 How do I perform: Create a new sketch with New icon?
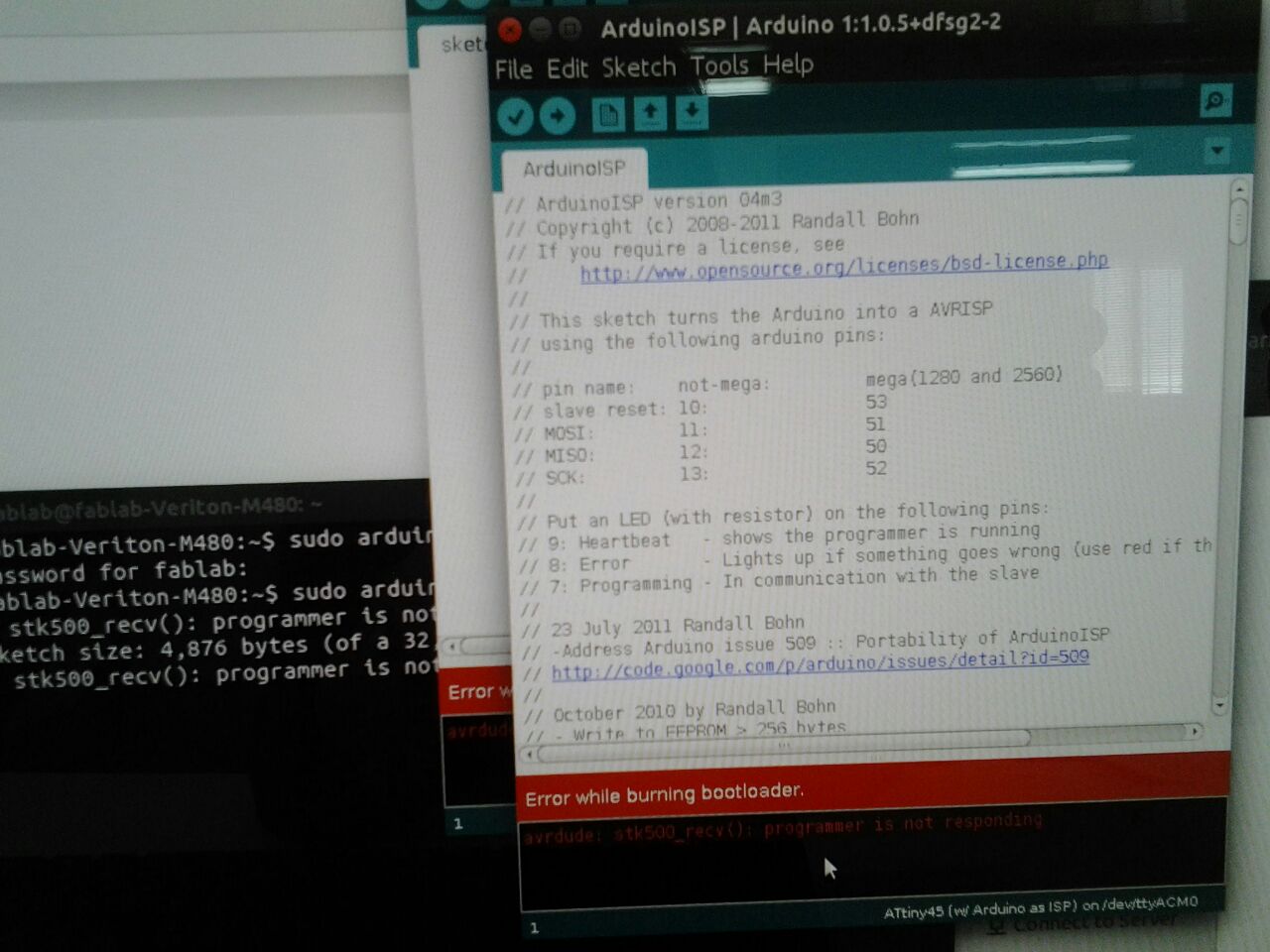608,114
